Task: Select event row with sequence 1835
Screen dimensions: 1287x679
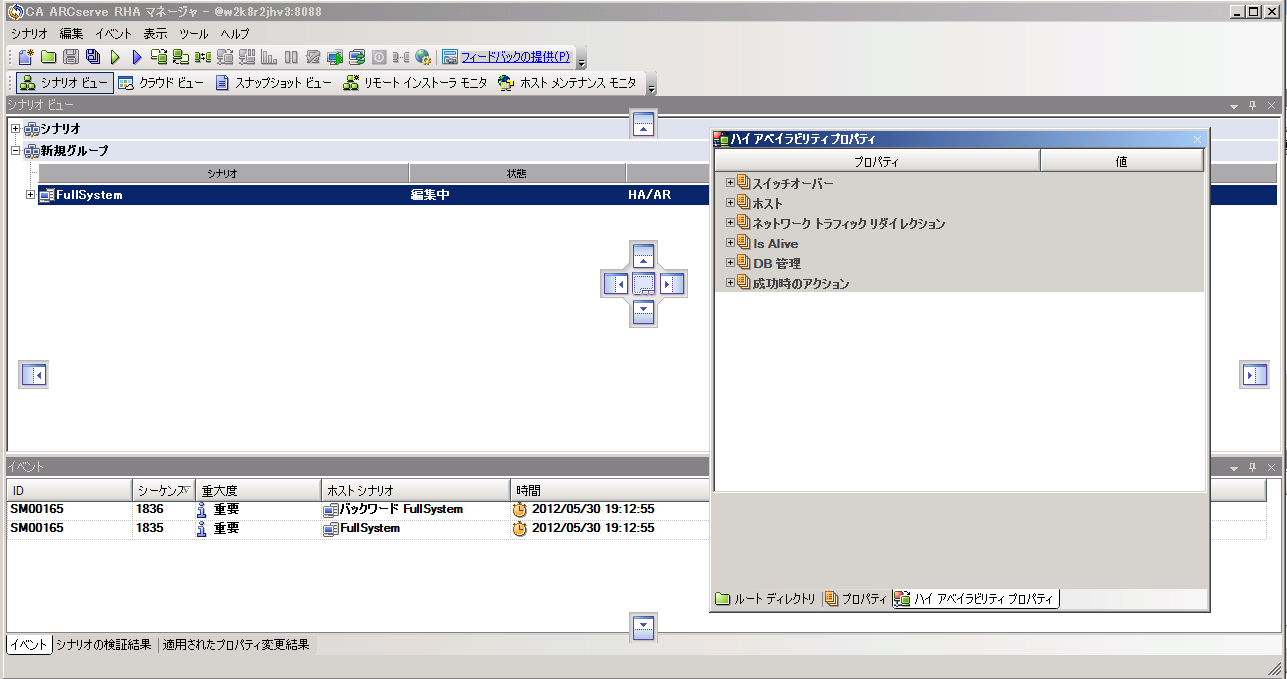Action: pyautogui.click(x=636, y=528)
